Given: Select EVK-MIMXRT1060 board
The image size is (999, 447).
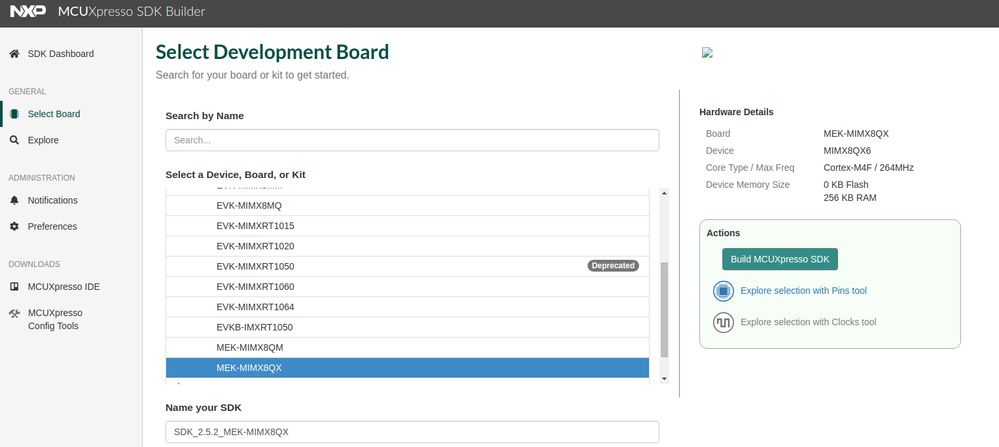Looking at the screenshot, I should click(408, 287).
